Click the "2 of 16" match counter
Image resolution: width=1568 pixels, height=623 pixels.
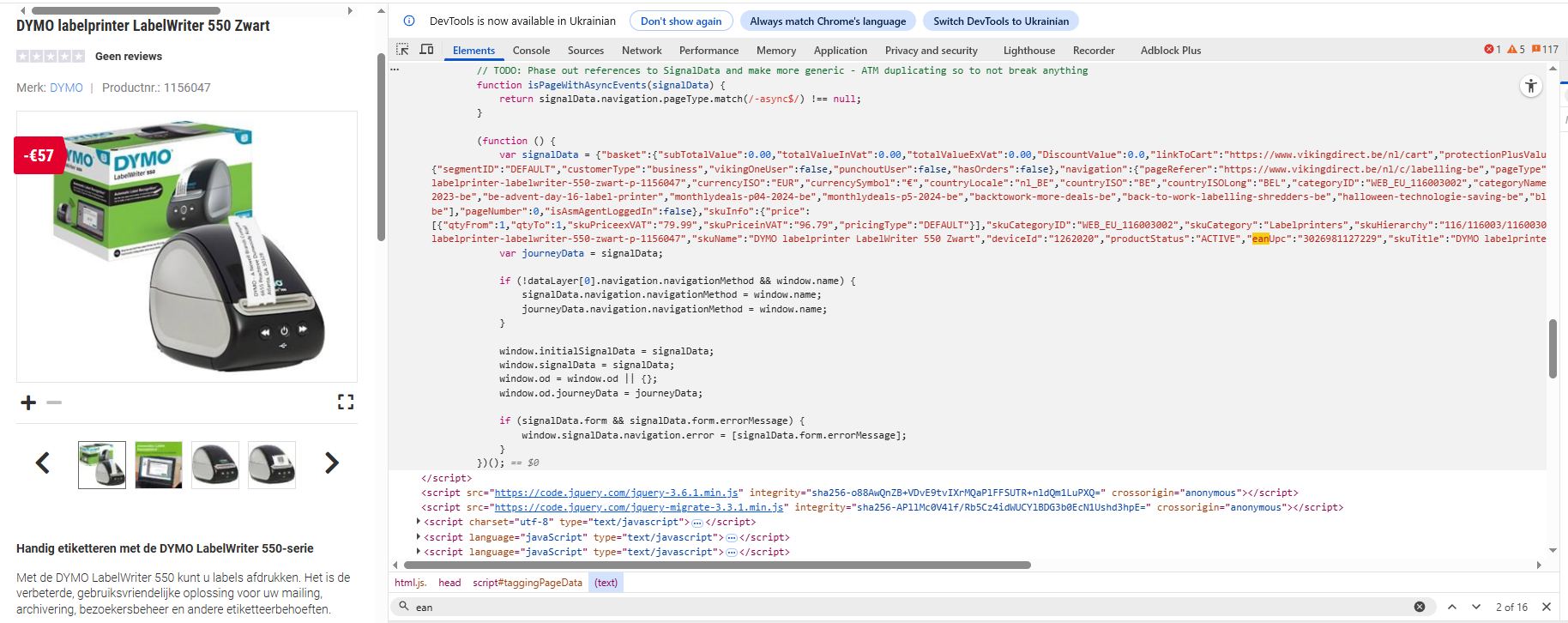point(1511,607)
